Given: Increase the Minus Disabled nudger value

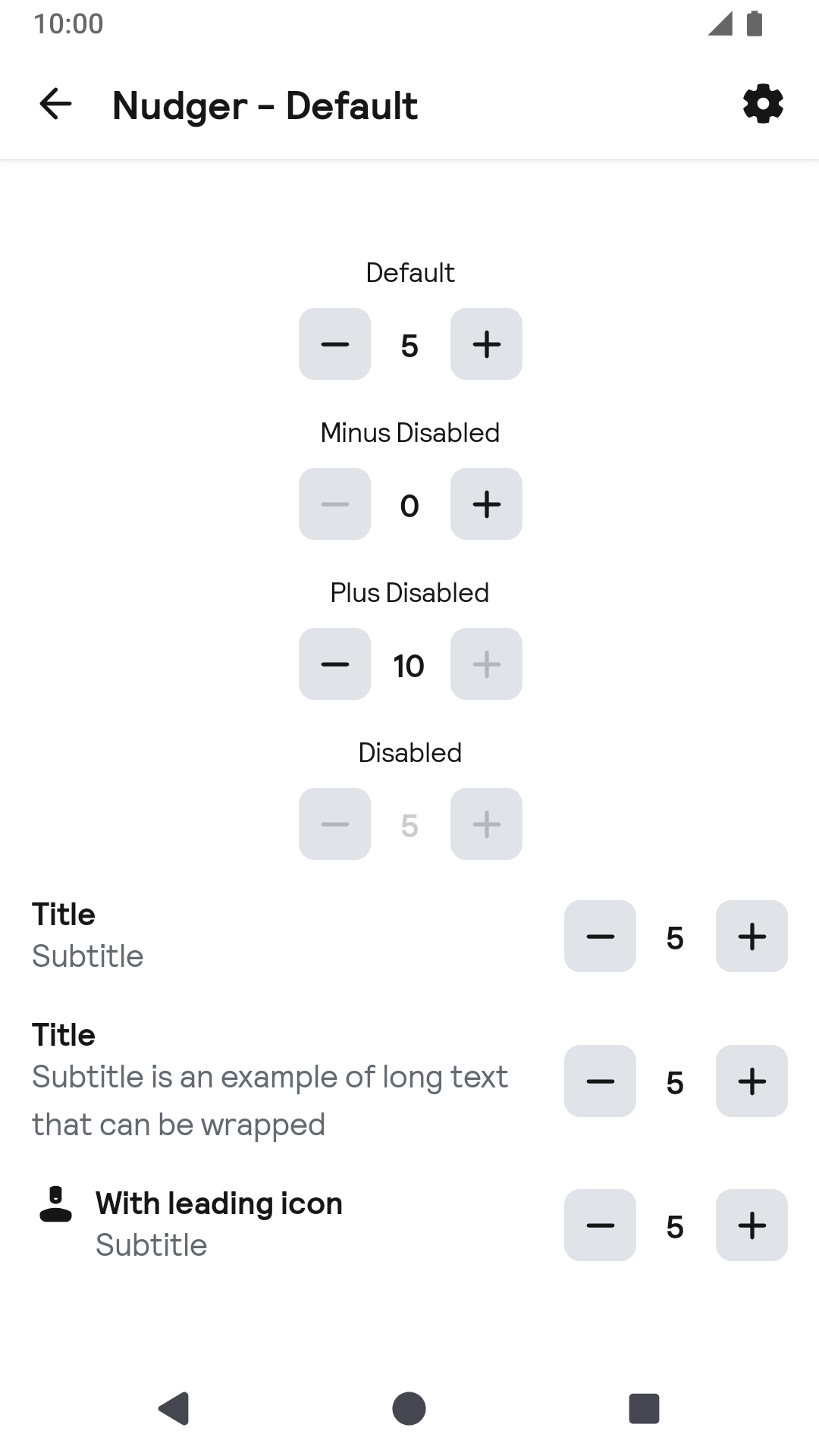Looking at the screenshot, I should [486, 504].
